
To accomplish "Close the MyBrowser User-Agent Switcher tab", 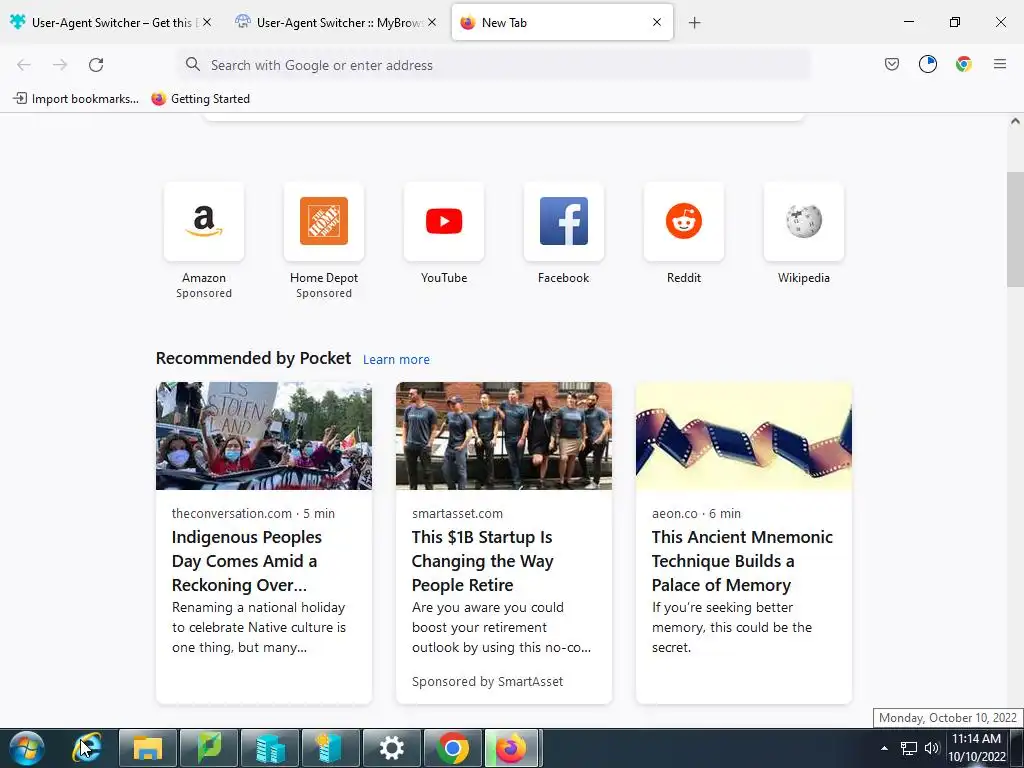I will (x=432, y=22).
